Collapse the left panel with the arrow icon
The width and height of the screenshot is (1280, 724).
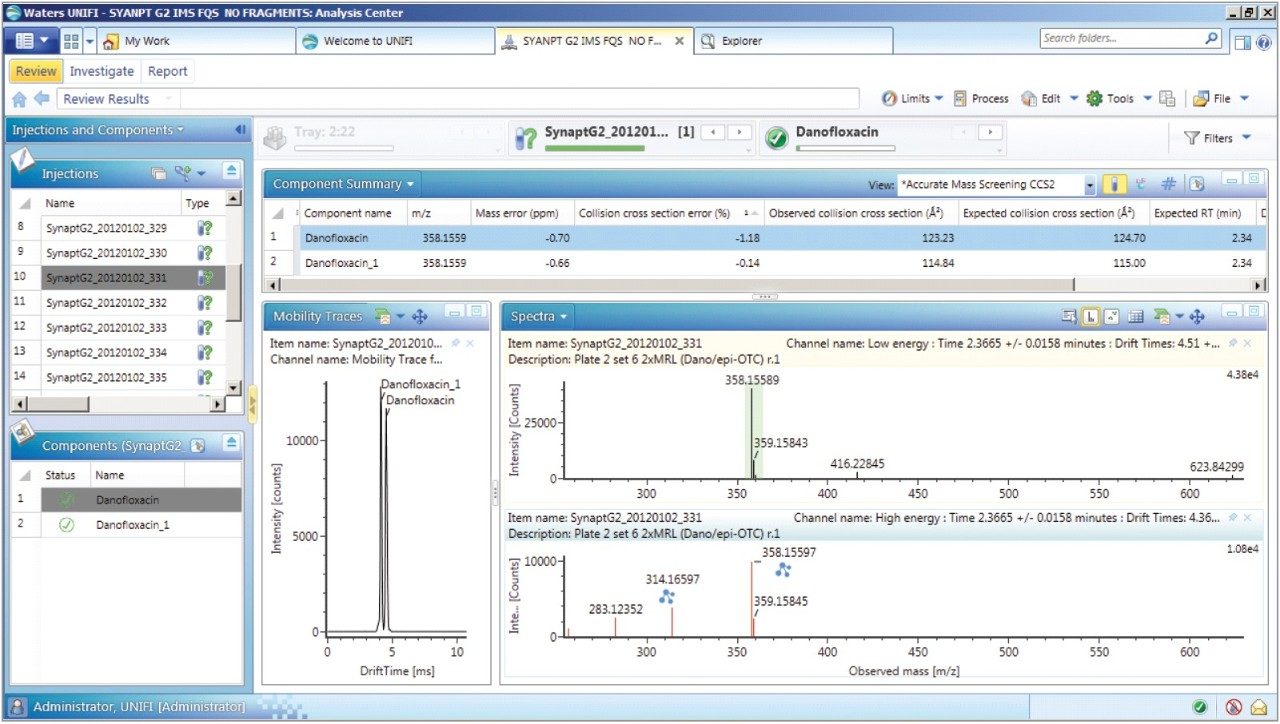(240, 130)
